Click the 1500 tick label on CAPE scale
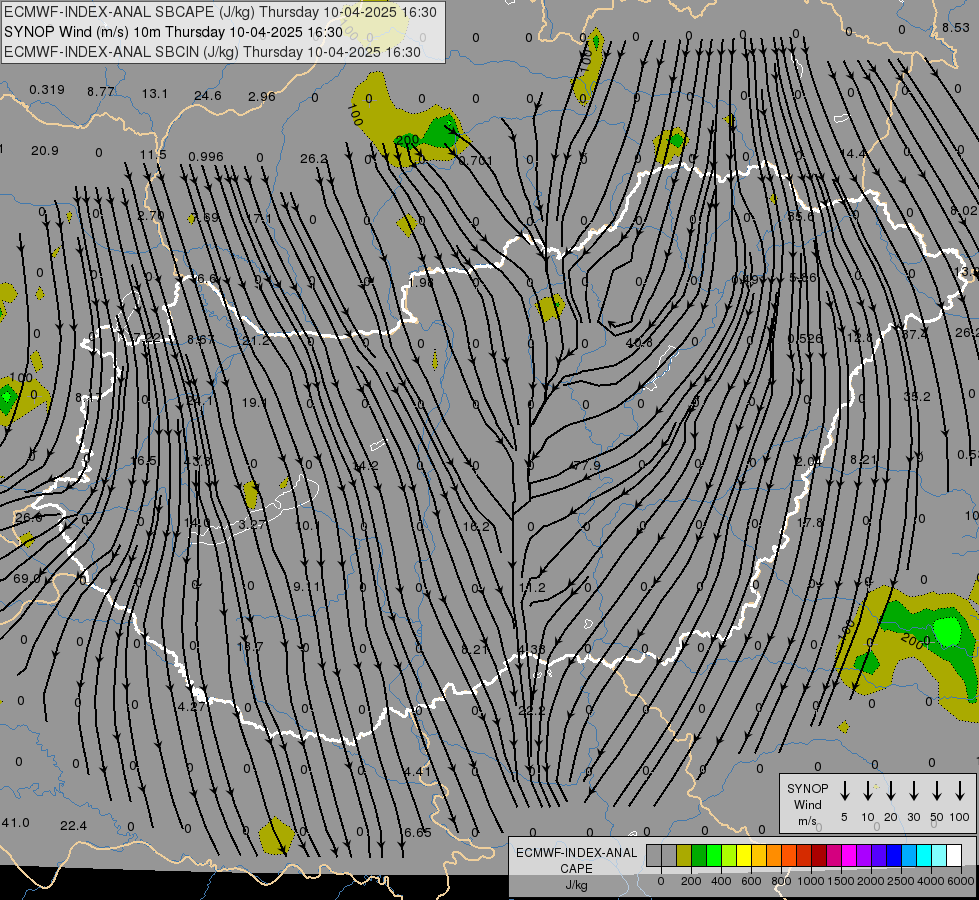 point(840,881)
